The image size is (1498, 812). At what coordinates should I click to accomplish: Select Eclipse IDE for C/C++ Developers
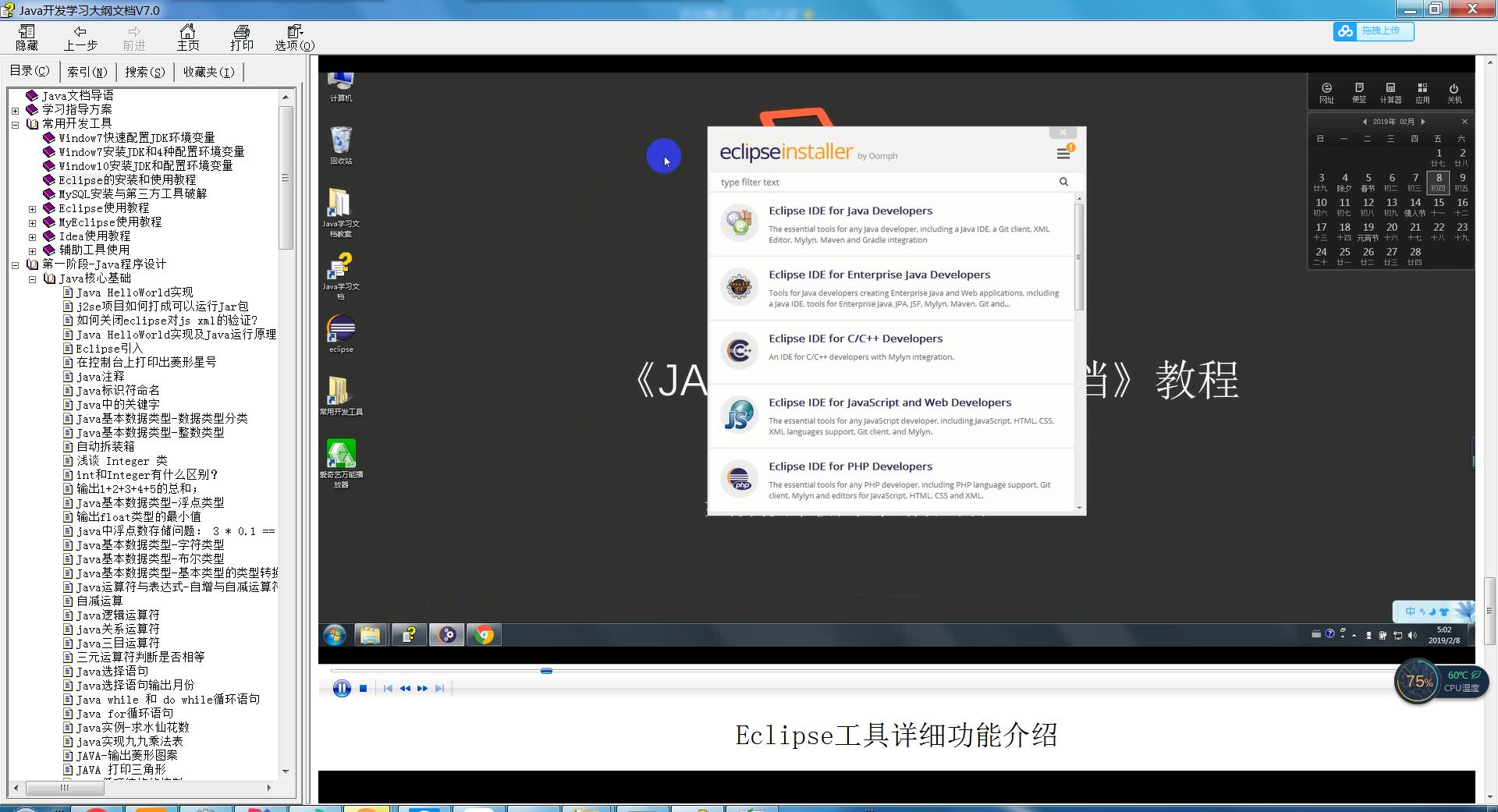(891, 351)
